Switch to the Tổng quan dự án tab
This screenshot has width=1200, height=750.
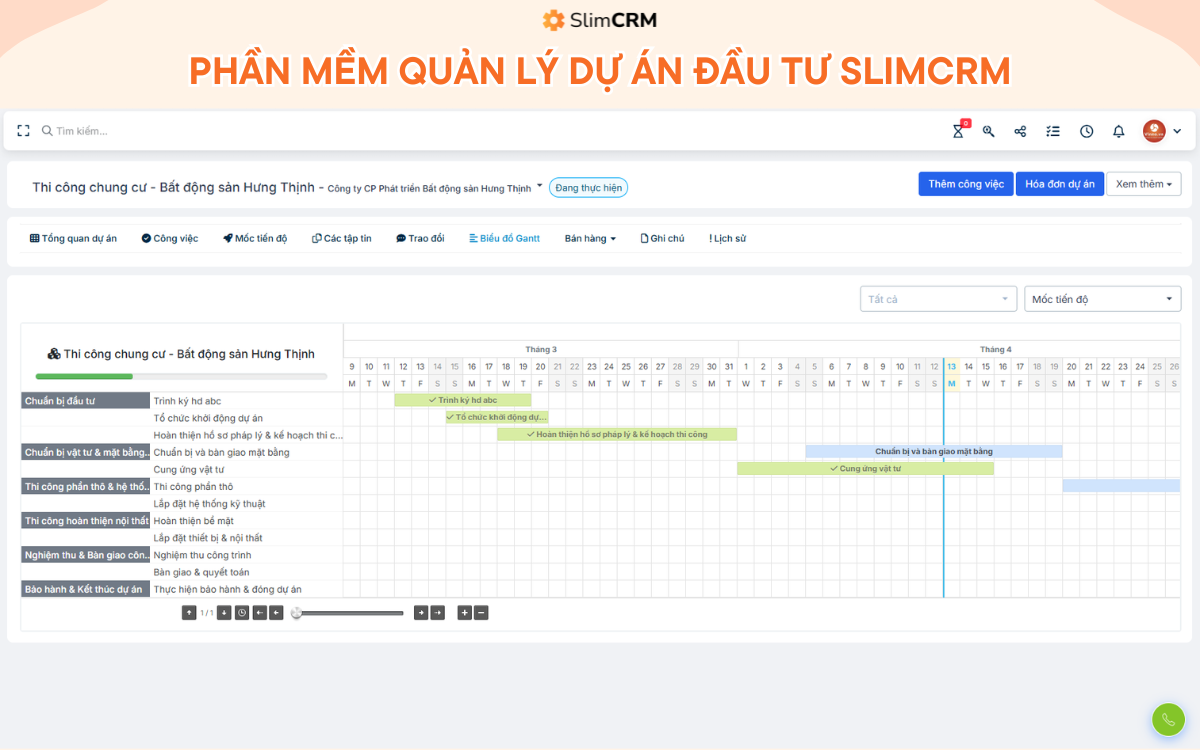click(x=72, y=238)
